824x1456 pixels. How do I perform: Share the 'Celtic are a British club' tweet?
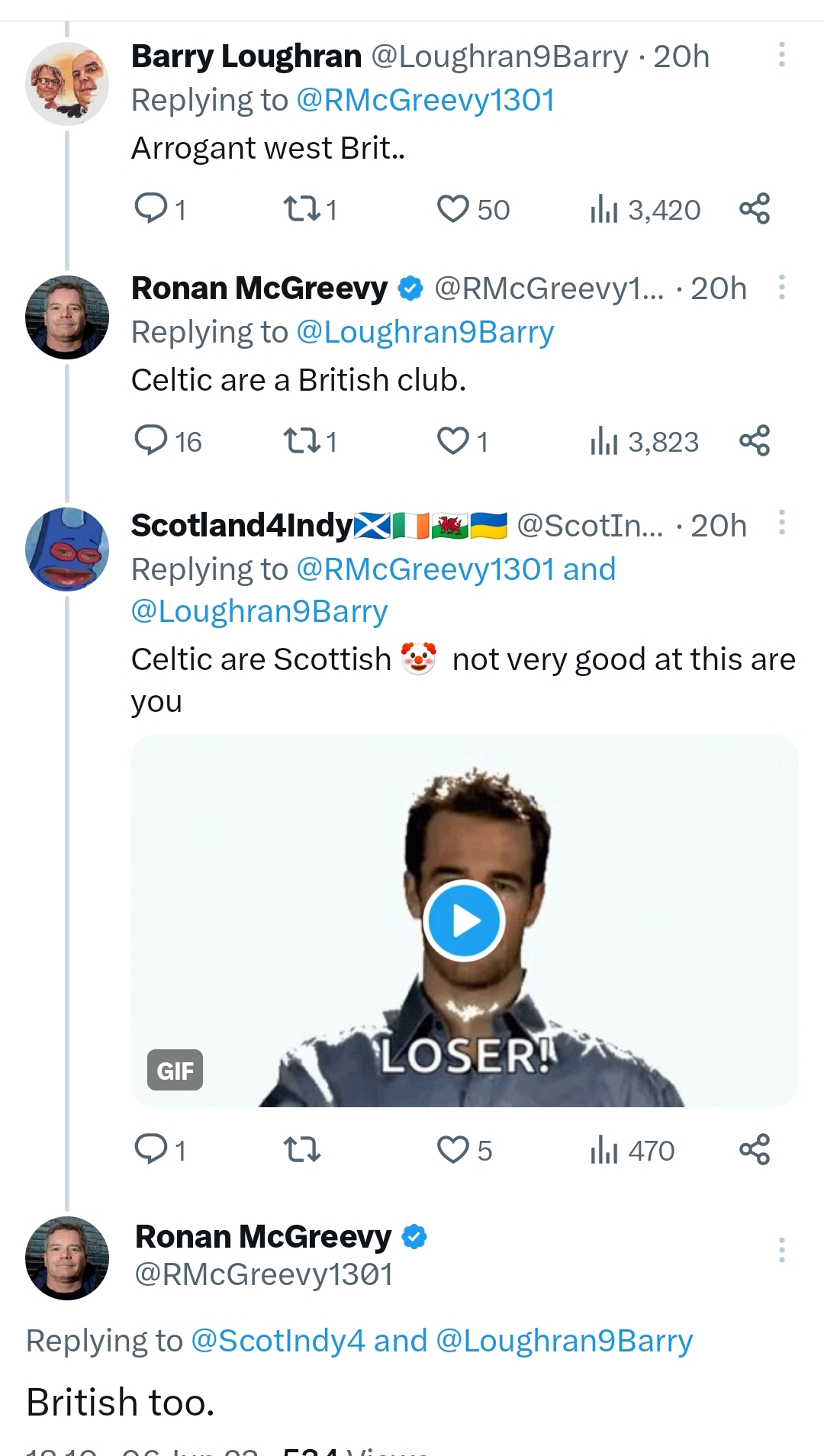755,440
